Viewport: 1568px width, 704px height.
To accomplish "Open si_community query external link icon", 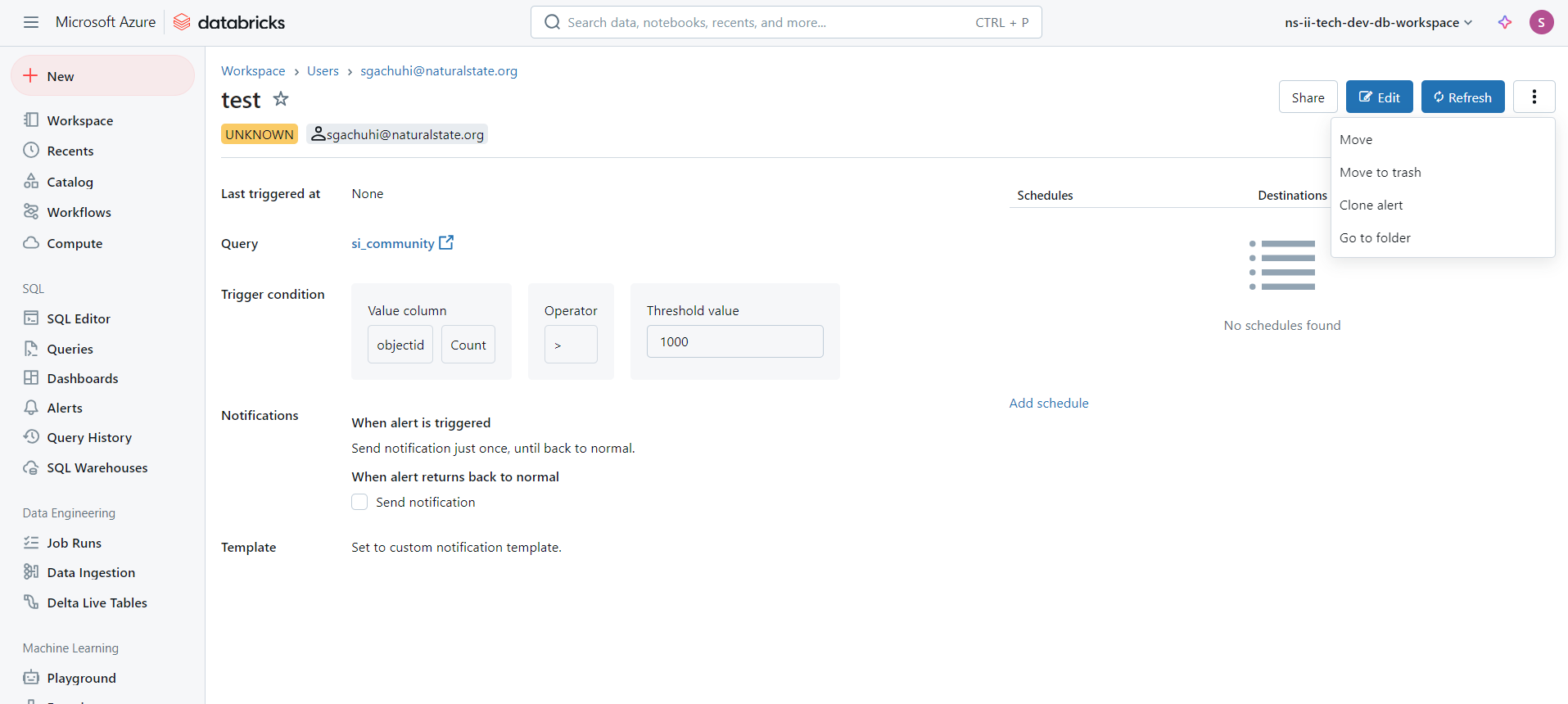I will click(446, 242).
